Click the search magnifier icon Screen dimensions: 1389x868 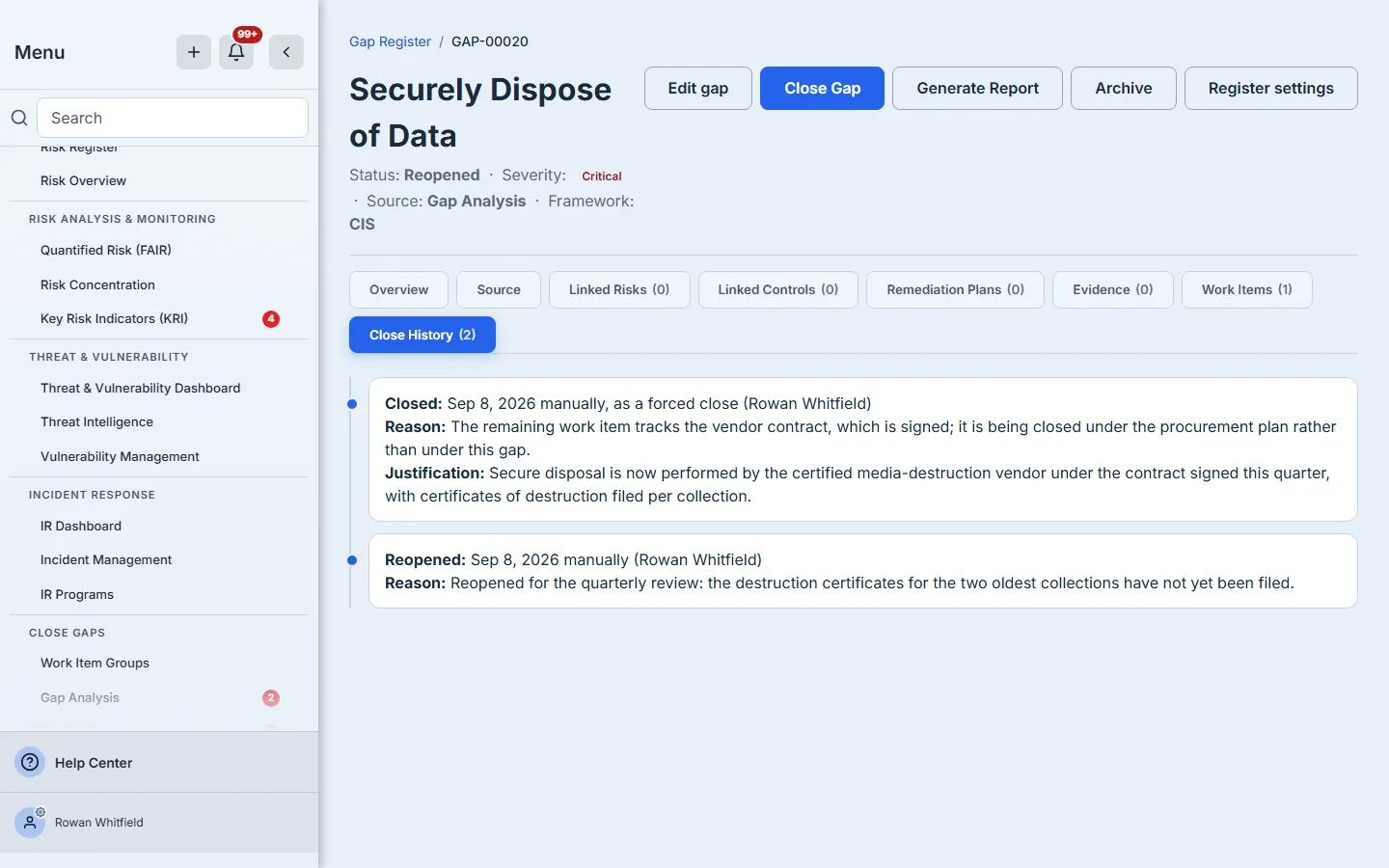[x=19, y=118]
